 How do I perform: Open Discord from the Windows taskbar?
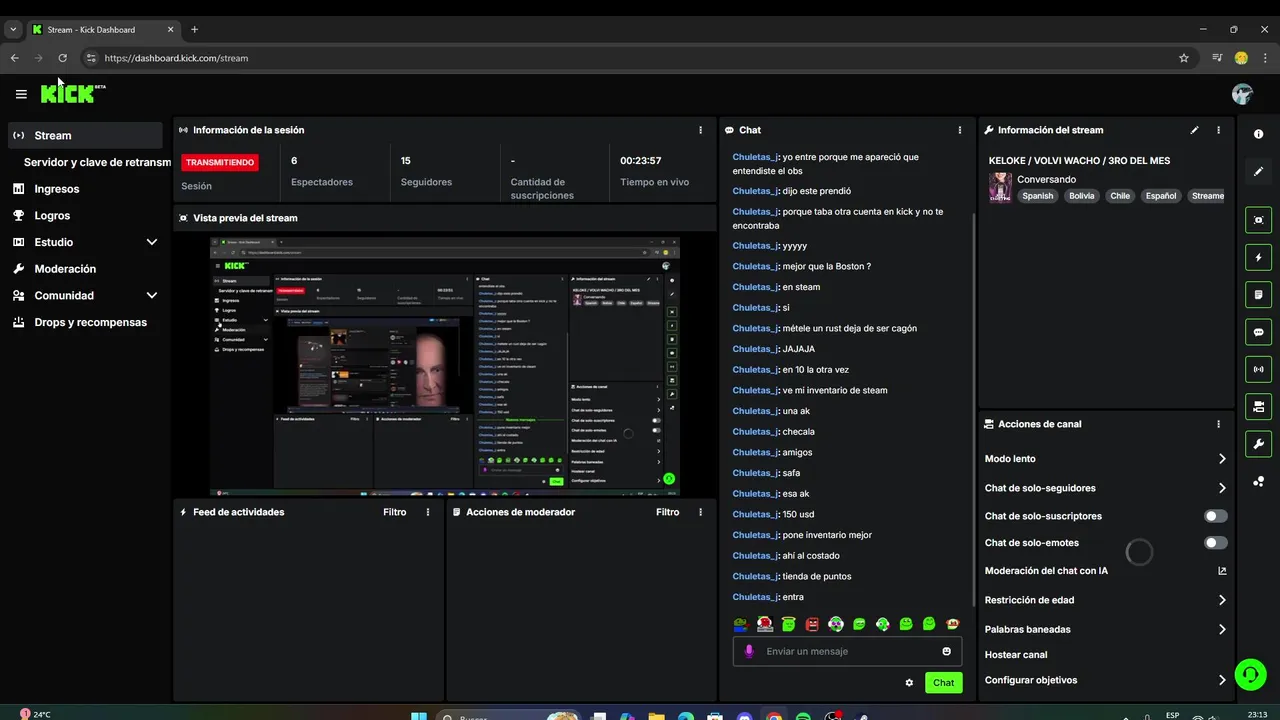click(745, 716)
